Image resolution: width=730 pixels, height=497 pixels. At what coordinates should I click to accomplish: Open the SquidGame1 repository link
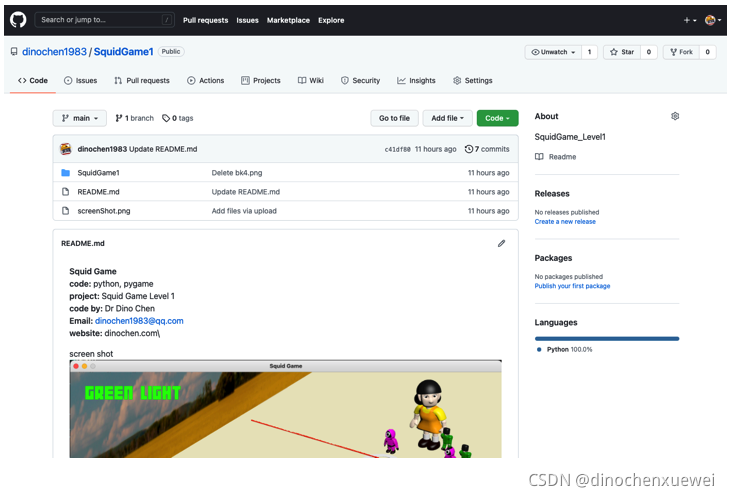pyautogui.click(x=123, y=52)
